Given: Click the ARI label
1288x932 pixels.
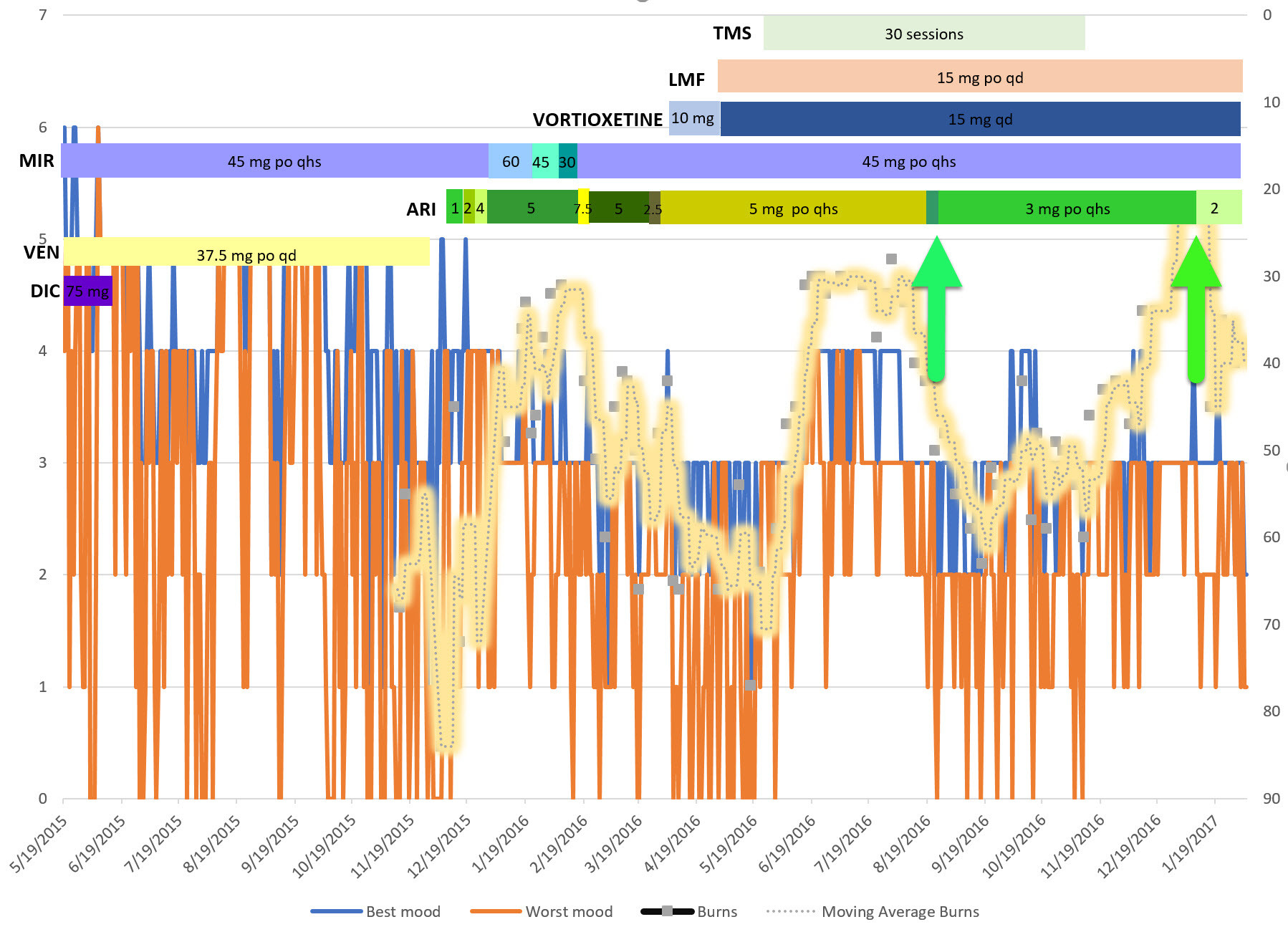Looking at the screenshot, I should (x=420, y=209).
